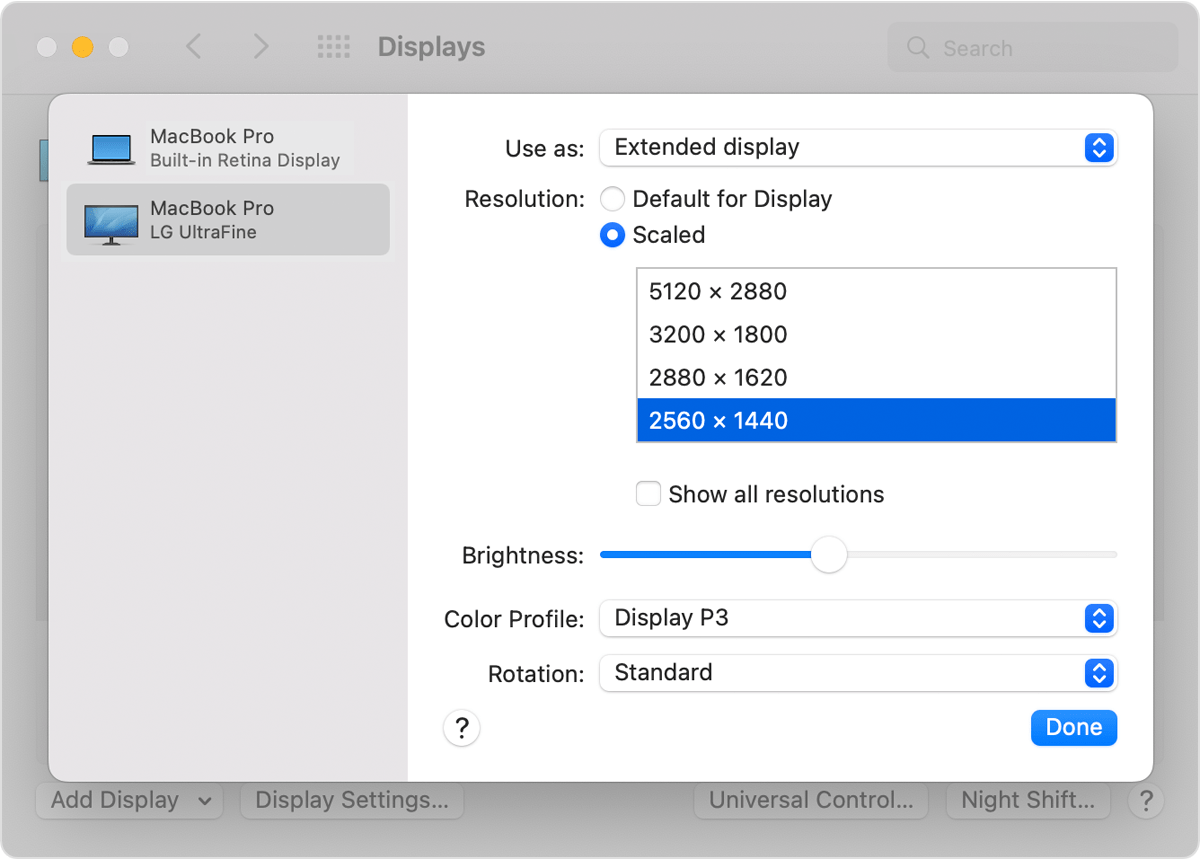The height and width of the screenshot is (860, 1200).
Task: Click the help icon next to Night Shift
Action: click(1146, 800)
